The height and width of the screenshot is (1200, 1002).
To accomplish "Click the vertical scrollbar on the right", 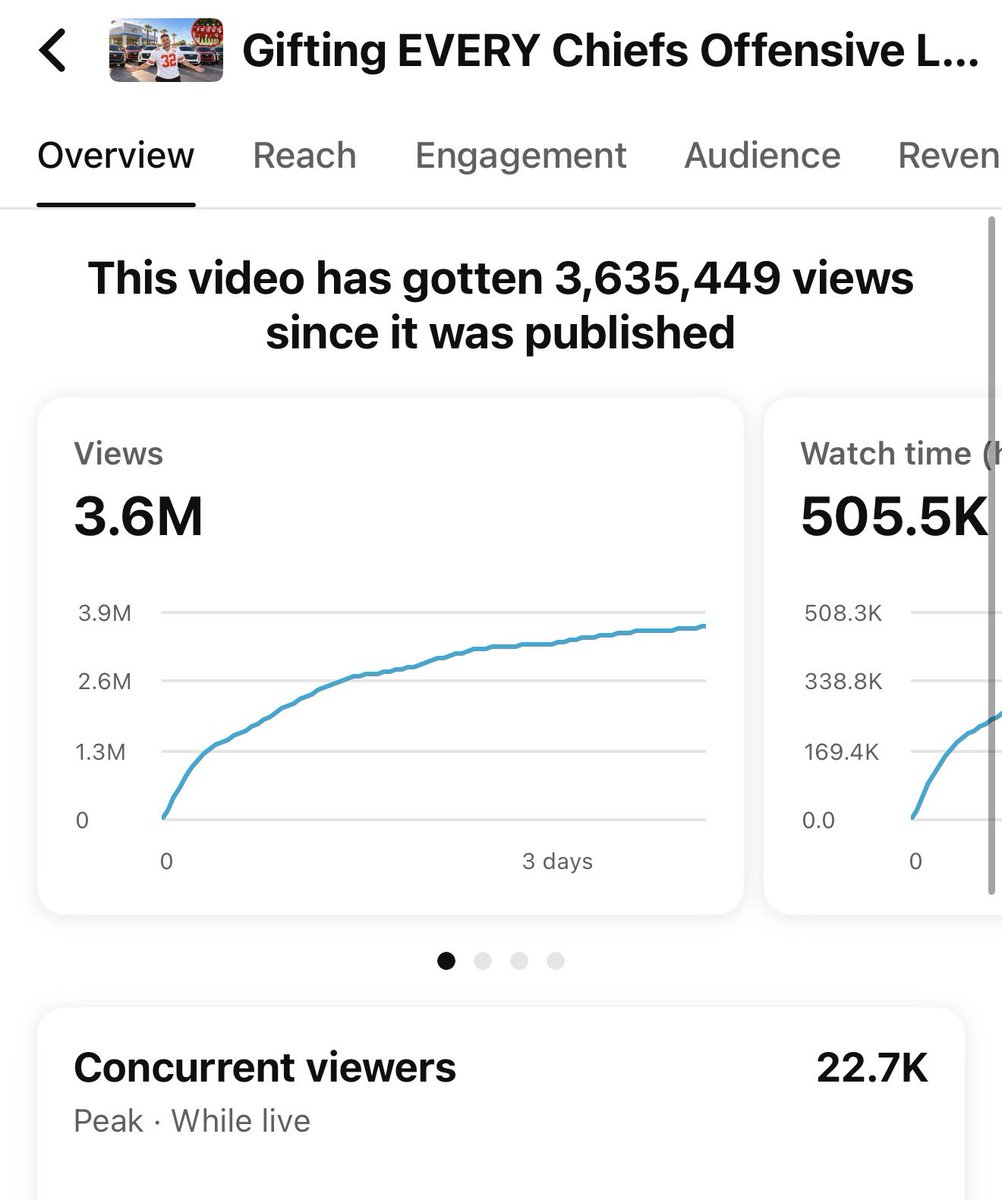I will click(x=993, y=555).
